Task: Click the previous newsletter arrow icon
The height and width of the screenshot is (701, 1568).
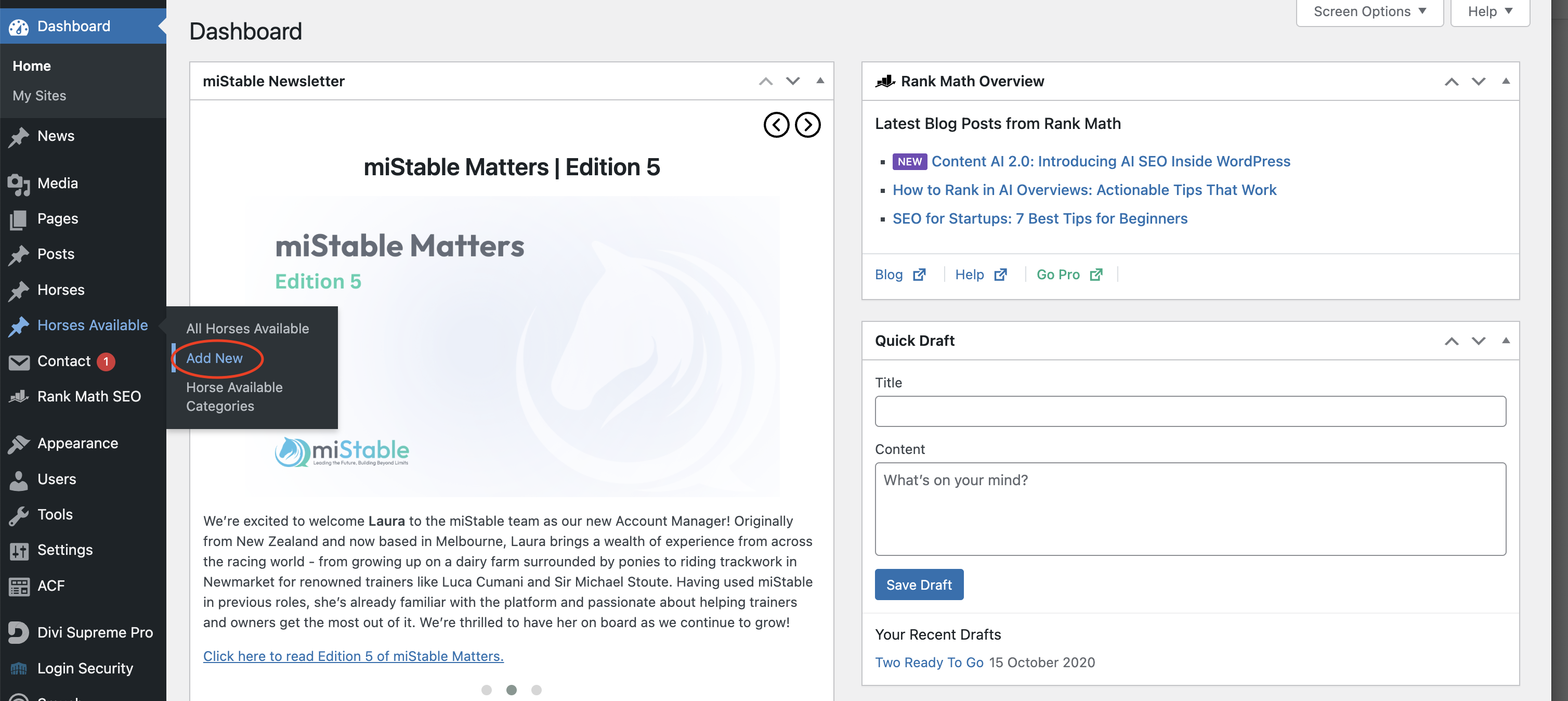Action: 776,125
